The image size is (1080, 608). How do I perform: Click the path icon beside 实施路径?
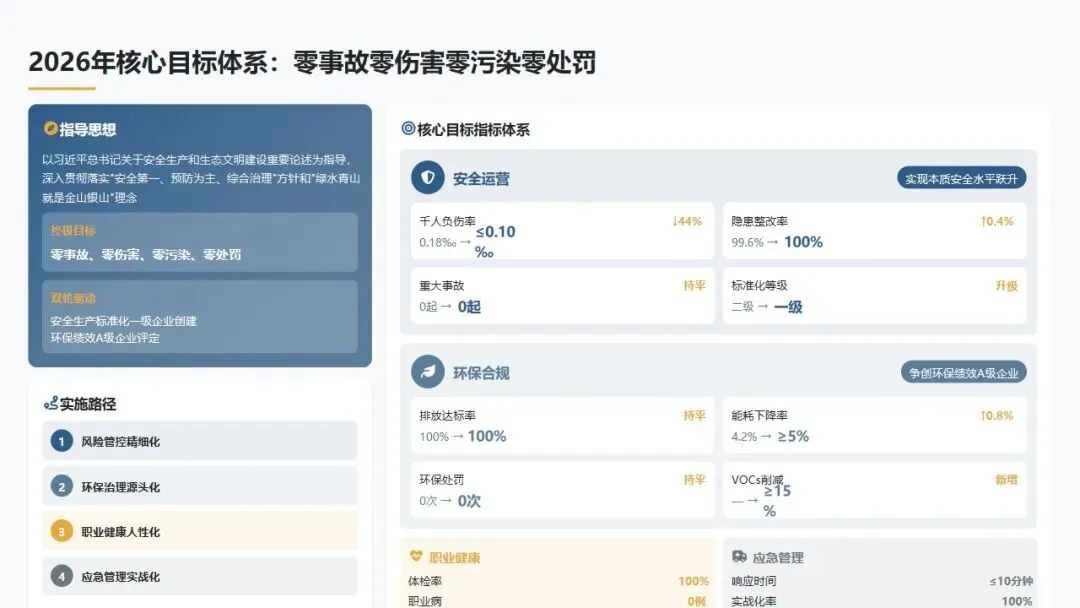click(50, 403)
